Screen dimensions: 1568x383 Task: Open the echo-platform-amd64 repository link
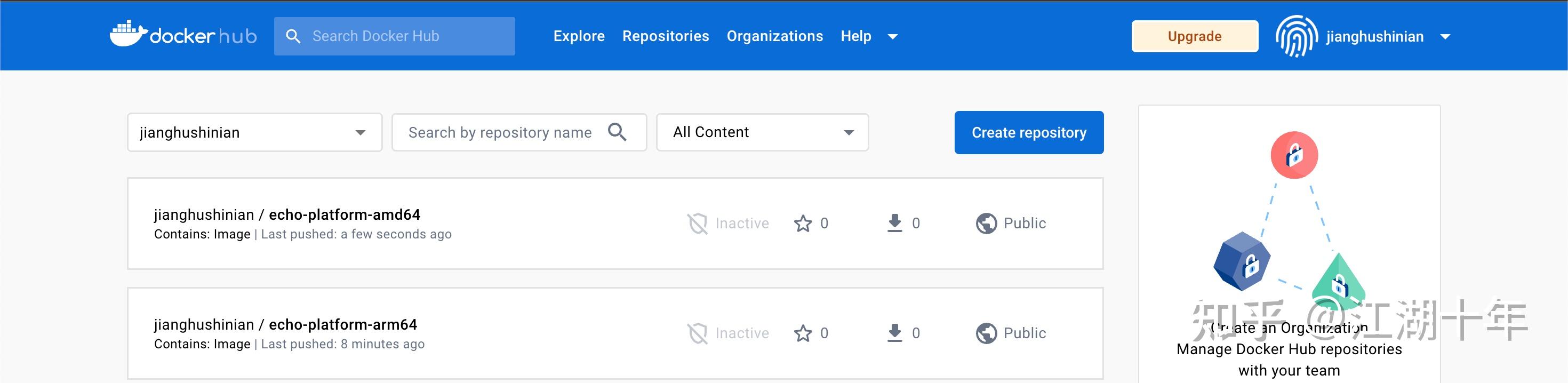pos(344,214)
